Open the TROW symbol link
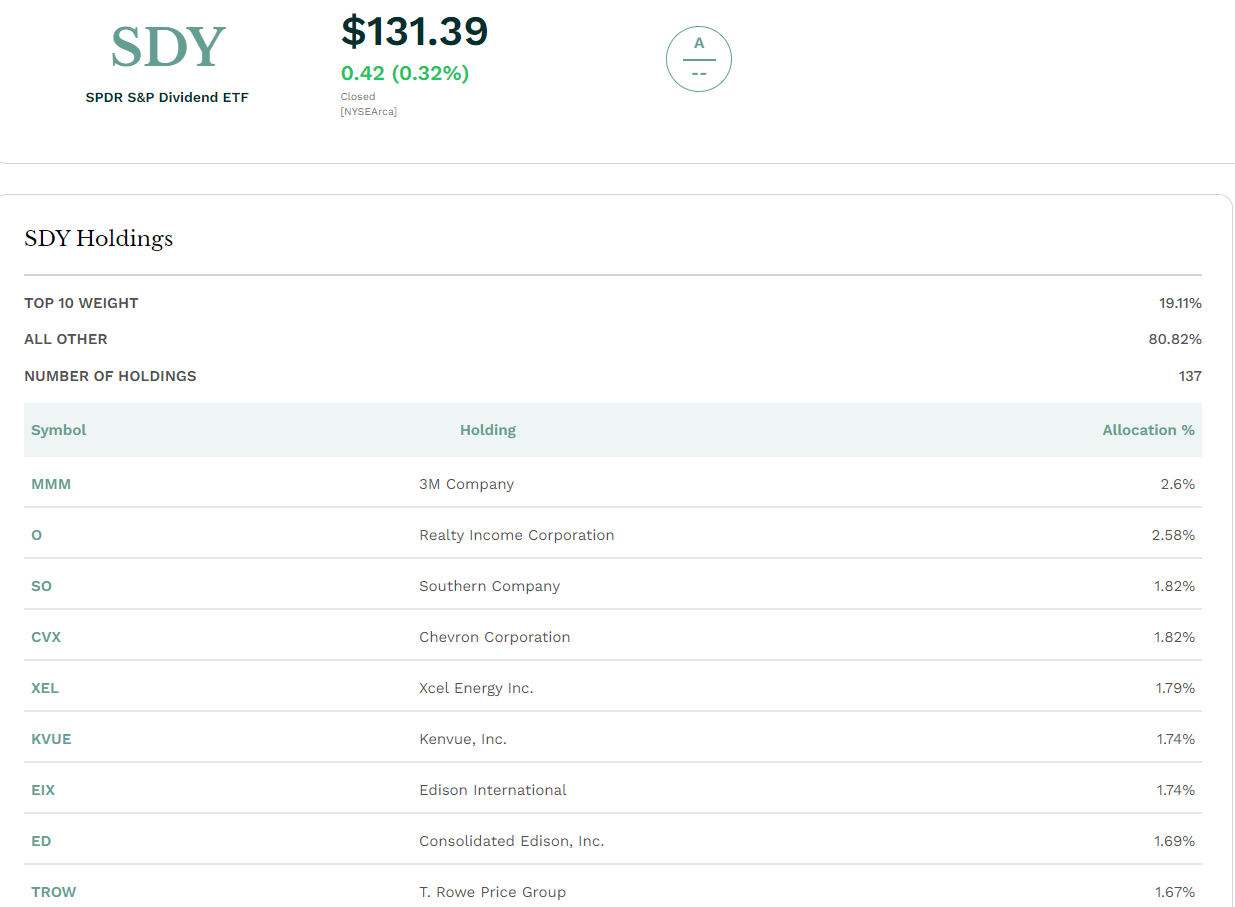Screen dimensions: 1235x907 pos(54,892)
